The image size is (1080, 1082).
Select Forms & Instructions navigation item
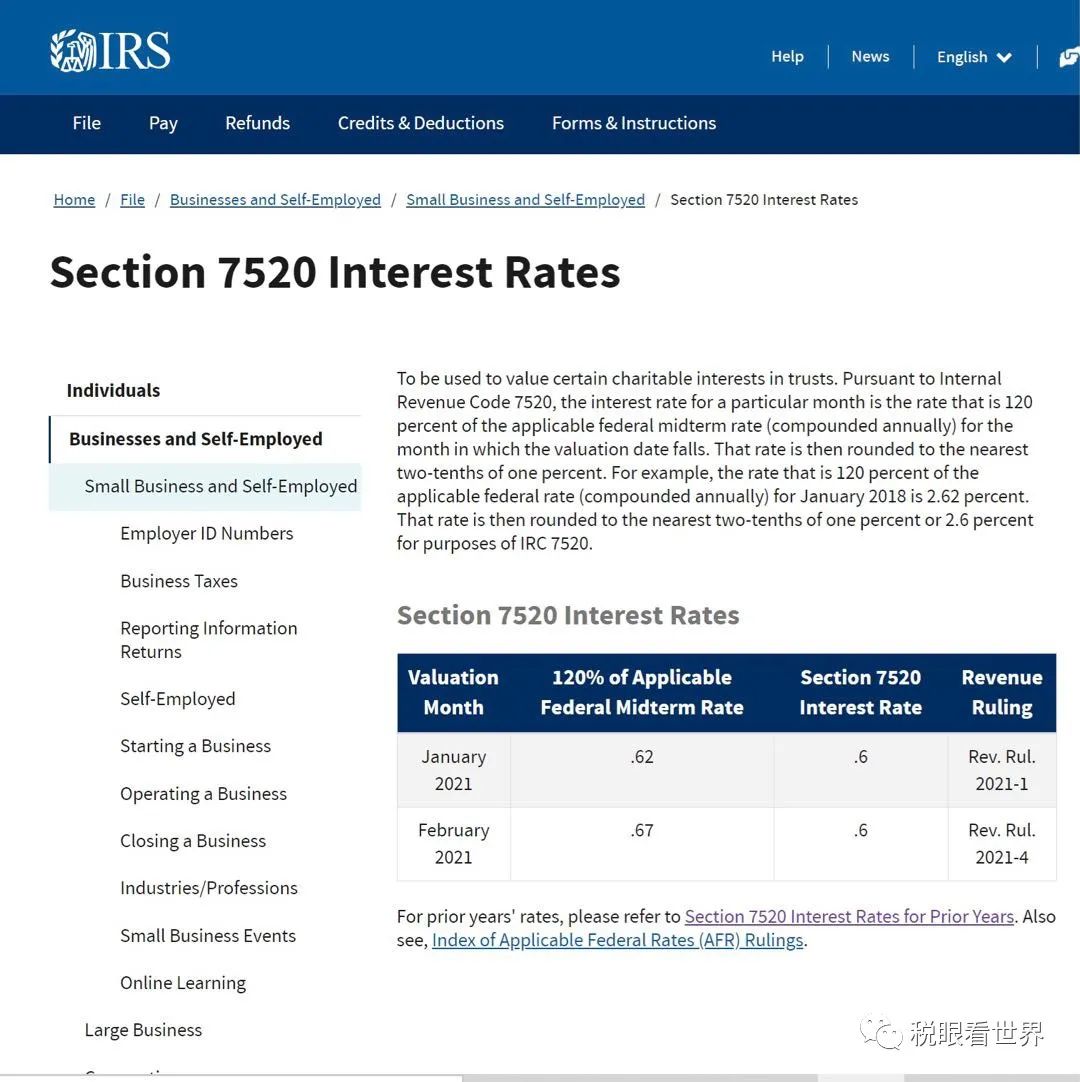[634, 123]
